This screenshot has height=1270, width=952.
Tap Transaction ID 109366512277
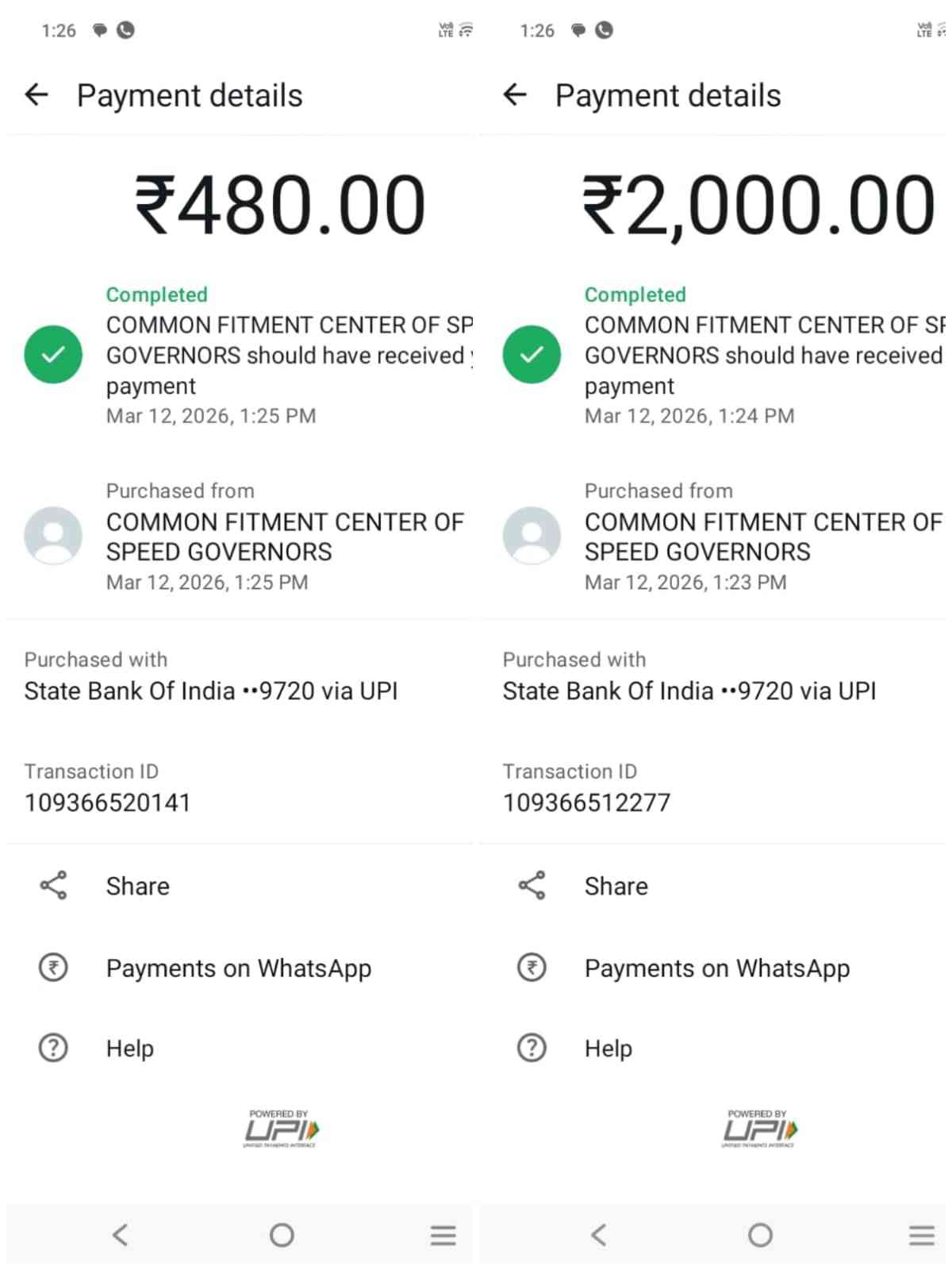point(586,802)
